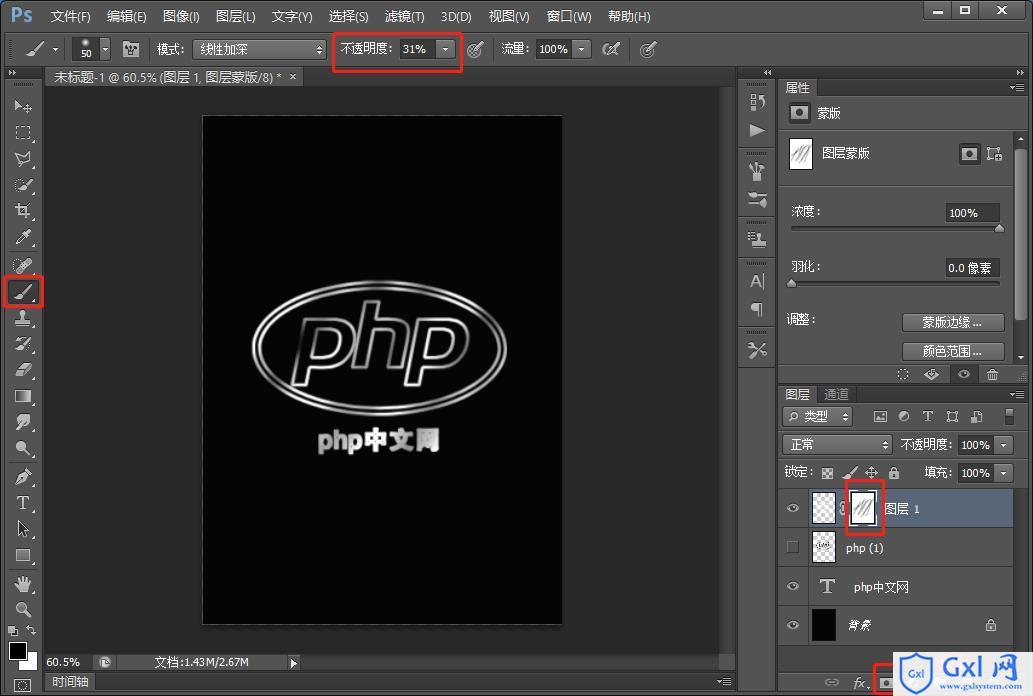1033x696 pixels.
Task: Select the Hand tool
Action: pyautogui.click(x=23, y=584)
